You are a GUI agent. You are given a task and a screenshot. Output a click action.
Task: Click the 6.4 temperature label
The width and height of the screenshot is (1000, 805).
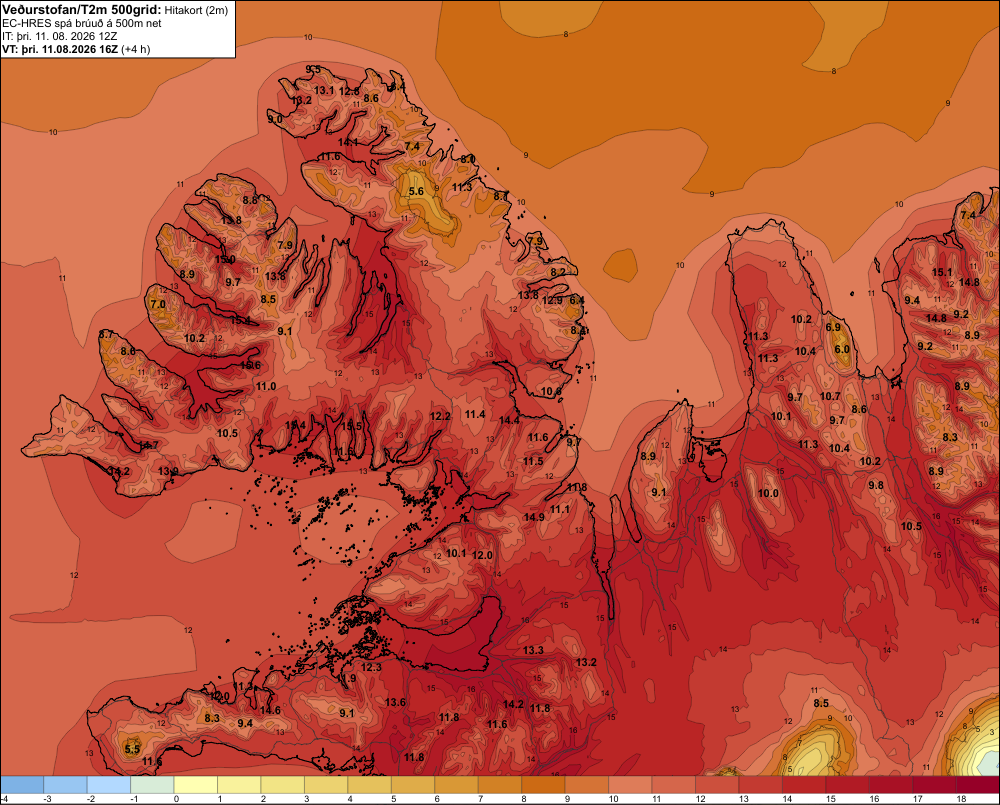[x=577, y=300]
